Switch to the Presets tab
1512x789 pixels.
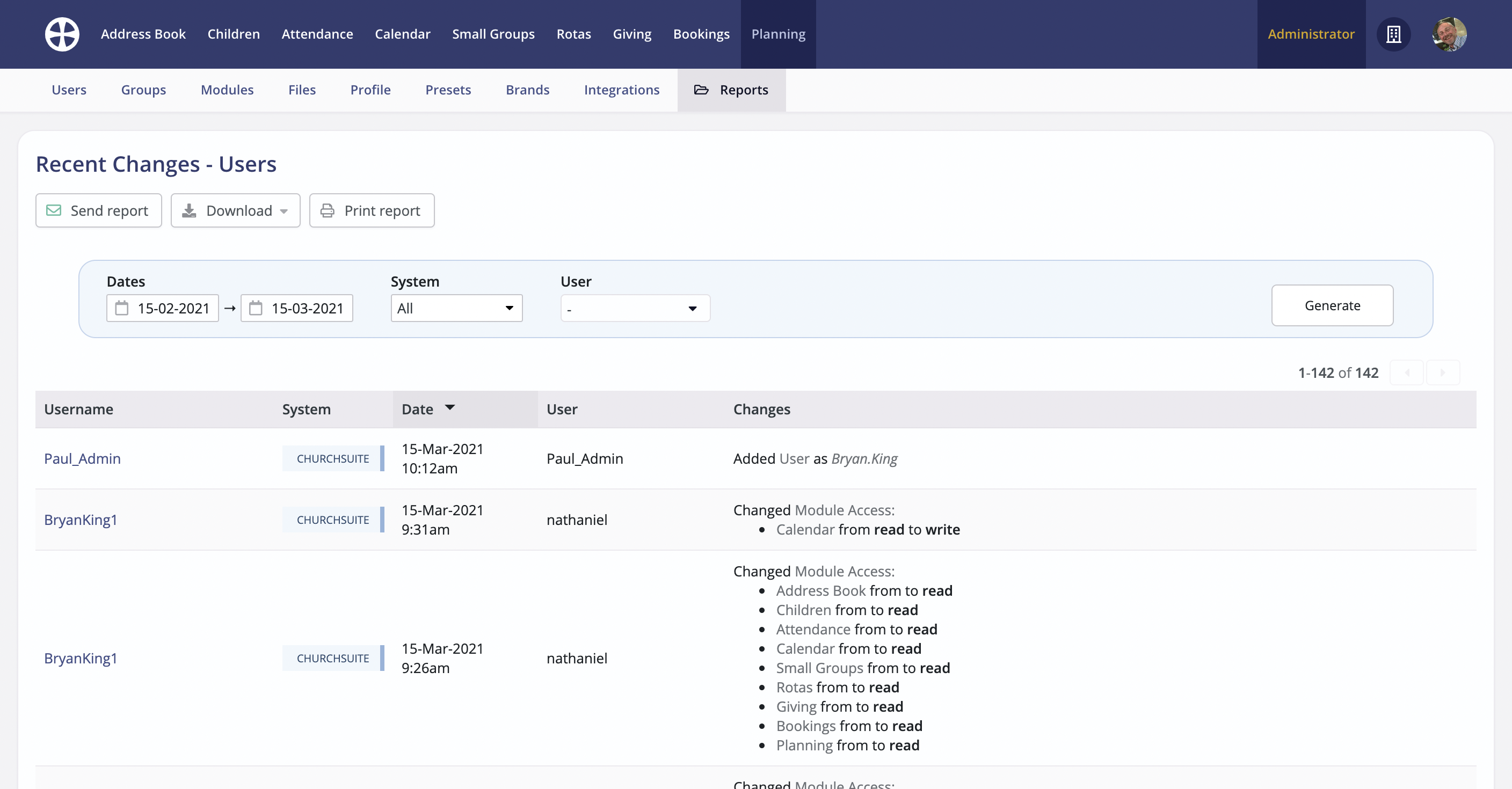point(448,90)
